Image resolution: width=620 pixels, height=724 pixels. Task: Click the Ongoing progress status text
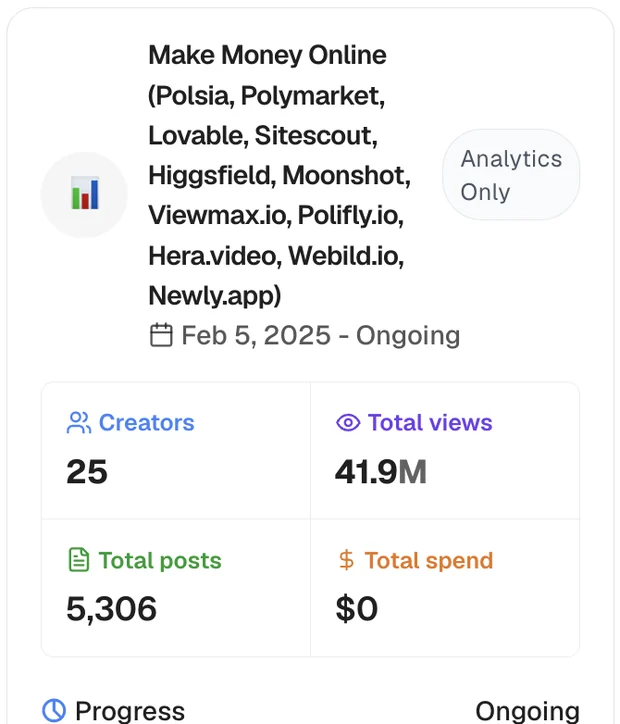tap(527, 711)
